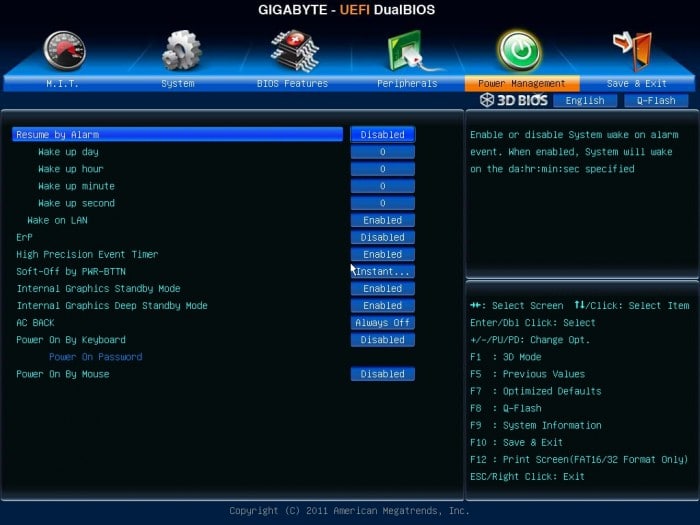Screen dimensions: 700x525
Task: Select the Power Management tab
Action: coord(522,83)
